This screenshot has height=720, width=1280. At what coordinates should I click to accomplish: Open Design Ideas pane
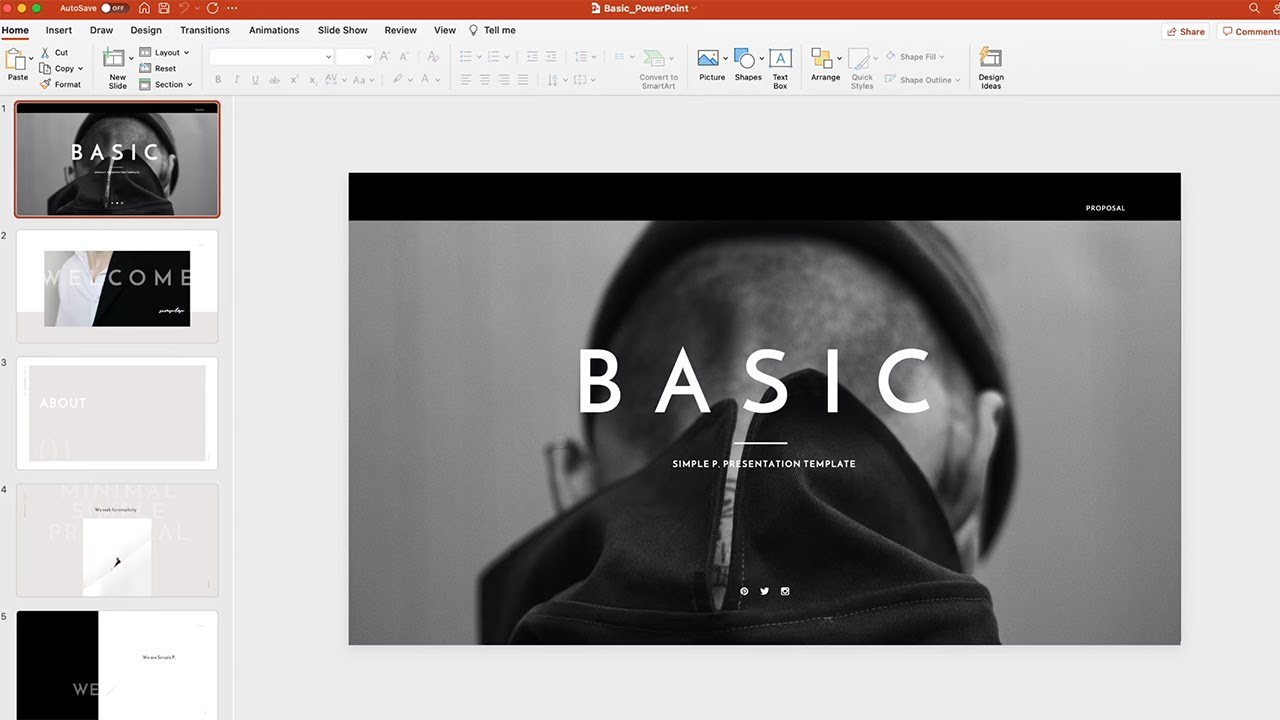991,67
